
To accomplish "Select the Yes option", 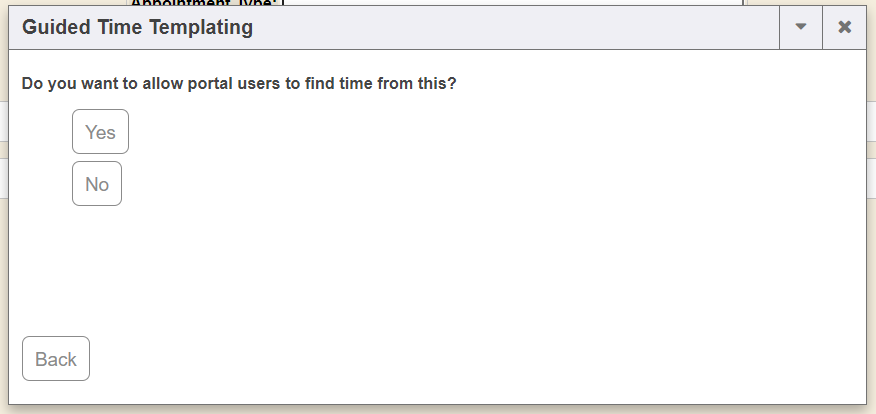I will click(x=100, y=132).
